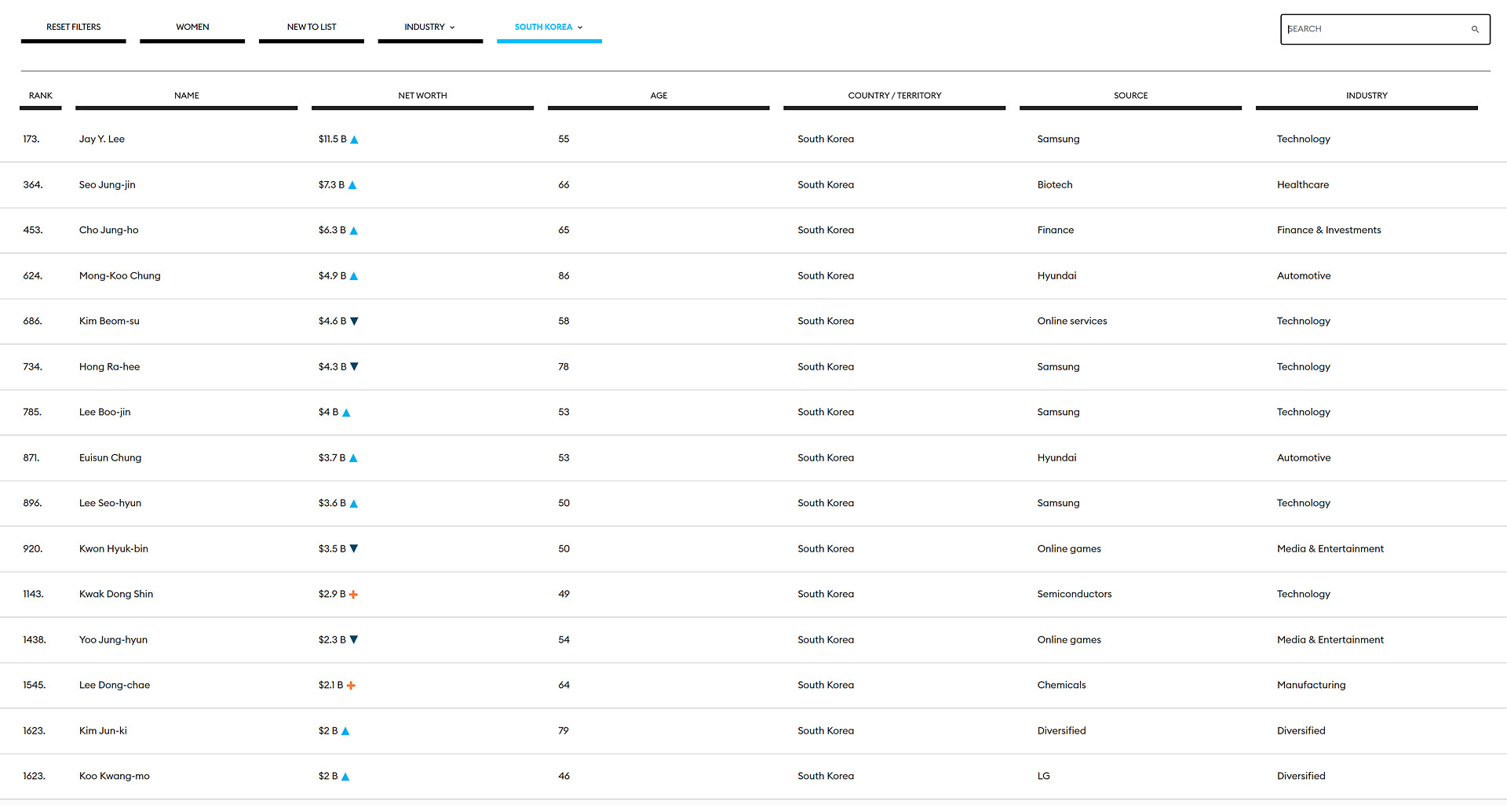1507x812 pixels.
Task: Open Kwon Hyuk-bin's profile
Action: click(x=114, y=549)
